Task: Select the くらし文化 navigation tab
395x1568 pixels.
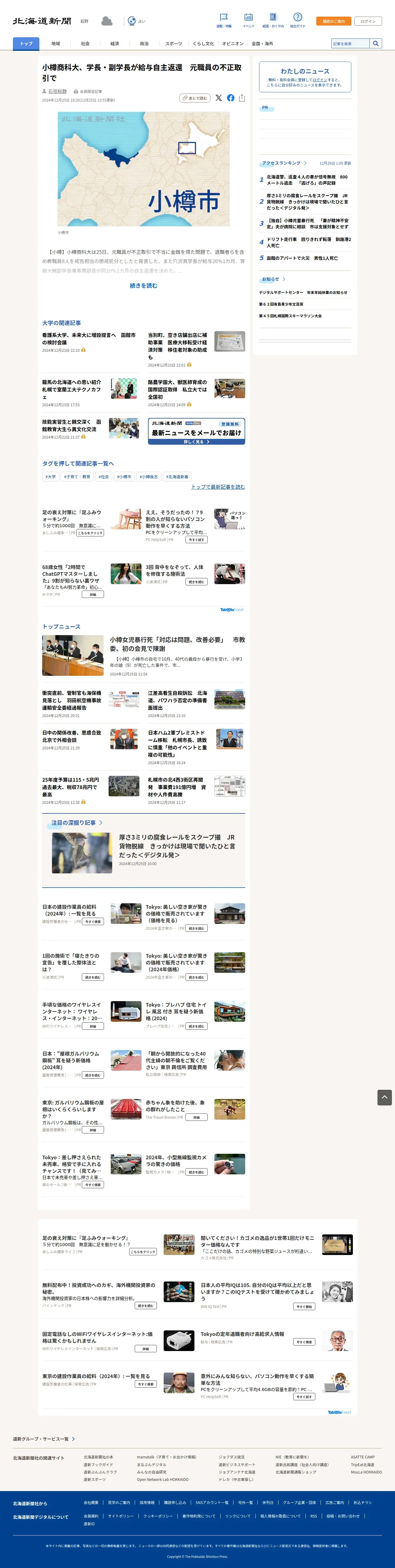Action: point(203,44)
